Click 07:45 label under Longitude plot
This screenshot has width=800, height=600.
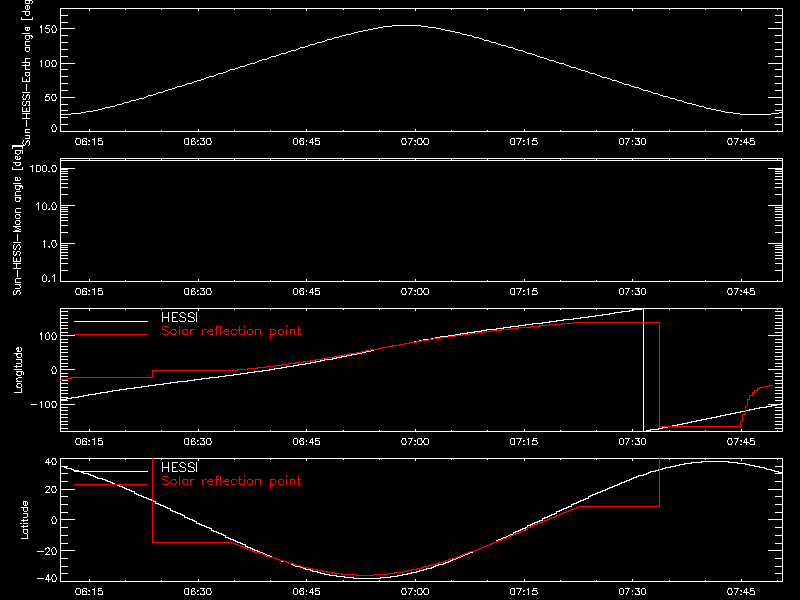click(741, 442)
